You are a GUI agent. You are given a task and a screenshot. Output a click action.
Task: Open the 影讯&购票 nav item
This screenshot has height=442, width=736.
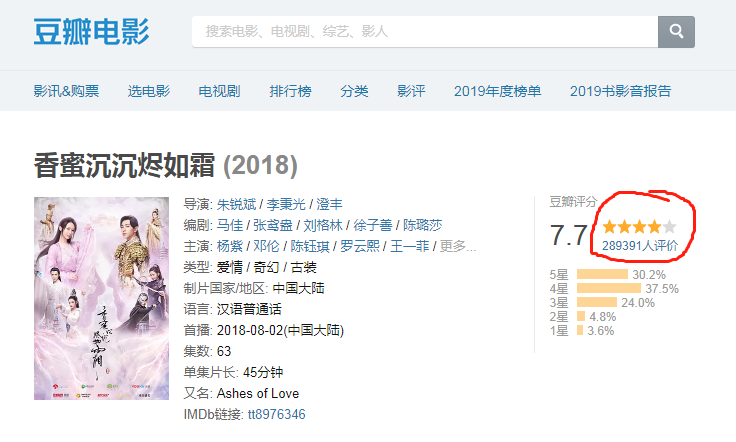[66, 91]
